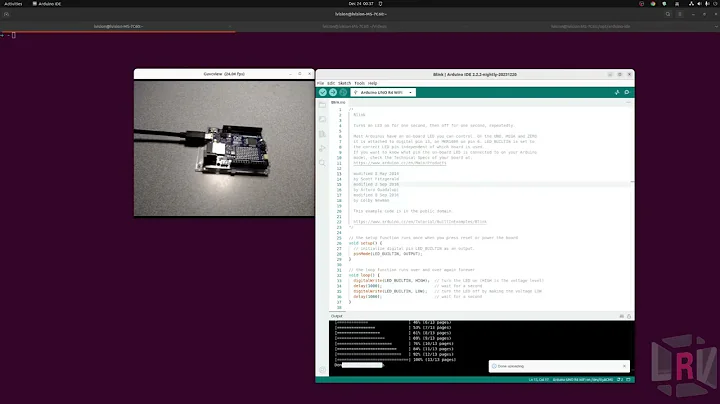Open the Sketch menu

pyautogui.click(x=344, y=83)
